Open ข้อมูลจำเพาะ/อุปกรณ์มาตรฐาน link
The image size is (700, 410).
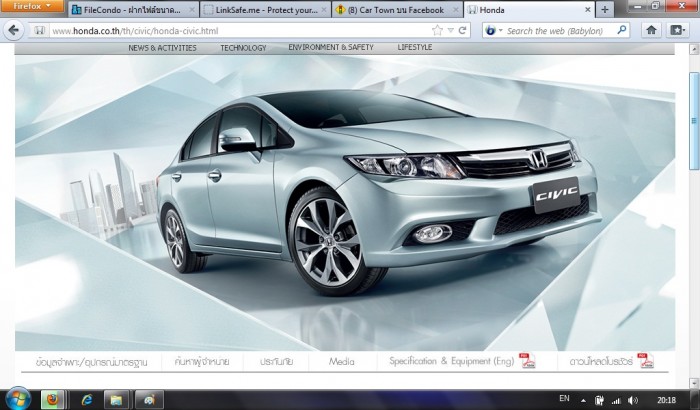(x=92, y=362)
